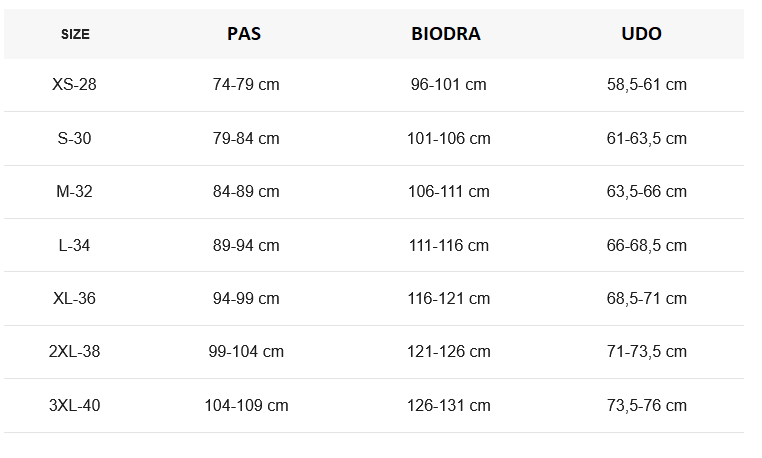Select the M-32 size cell
The height and width of the screenshot is (458, 762).
74,192
